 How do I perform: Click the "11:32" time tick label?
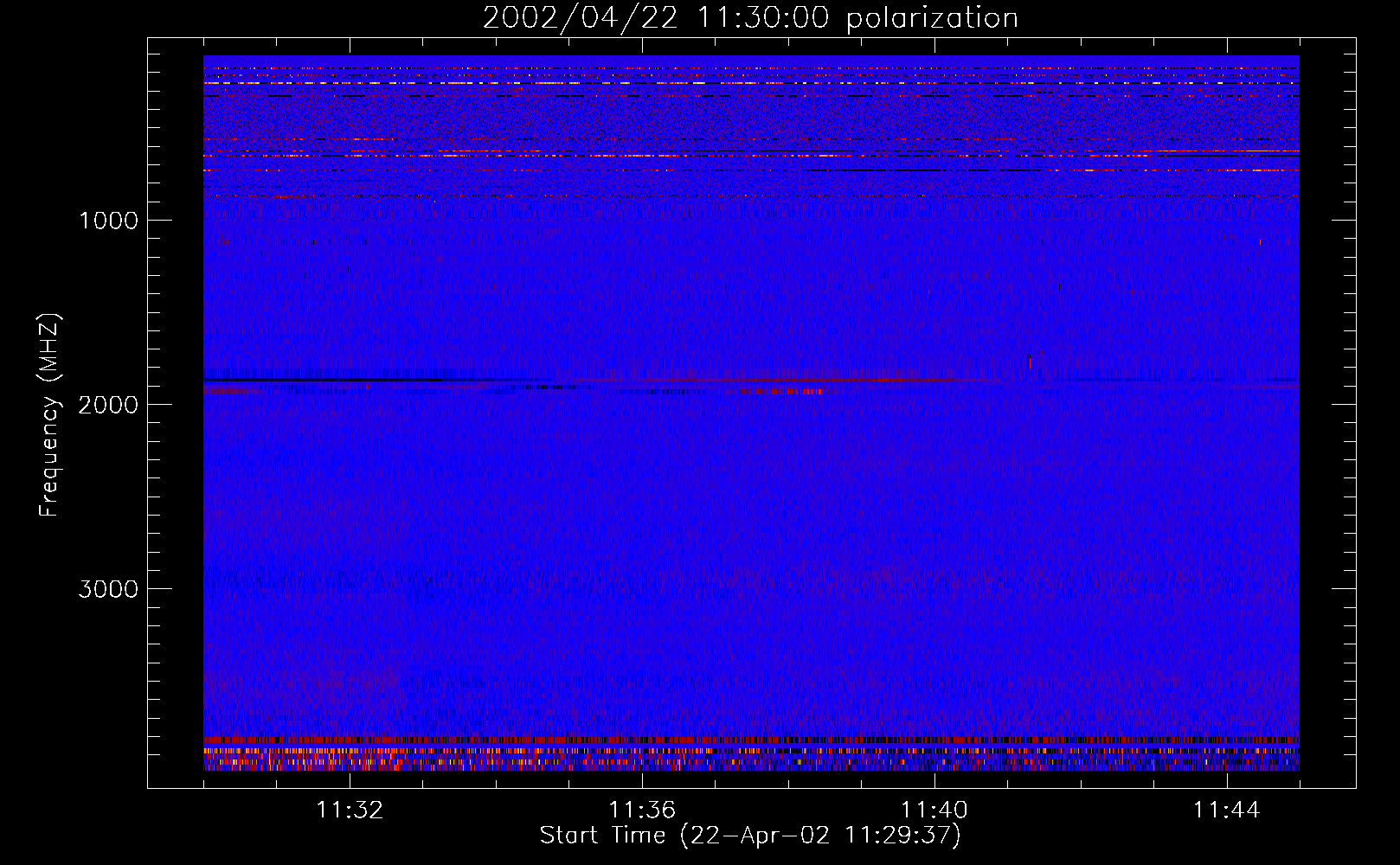click(350, 811)
